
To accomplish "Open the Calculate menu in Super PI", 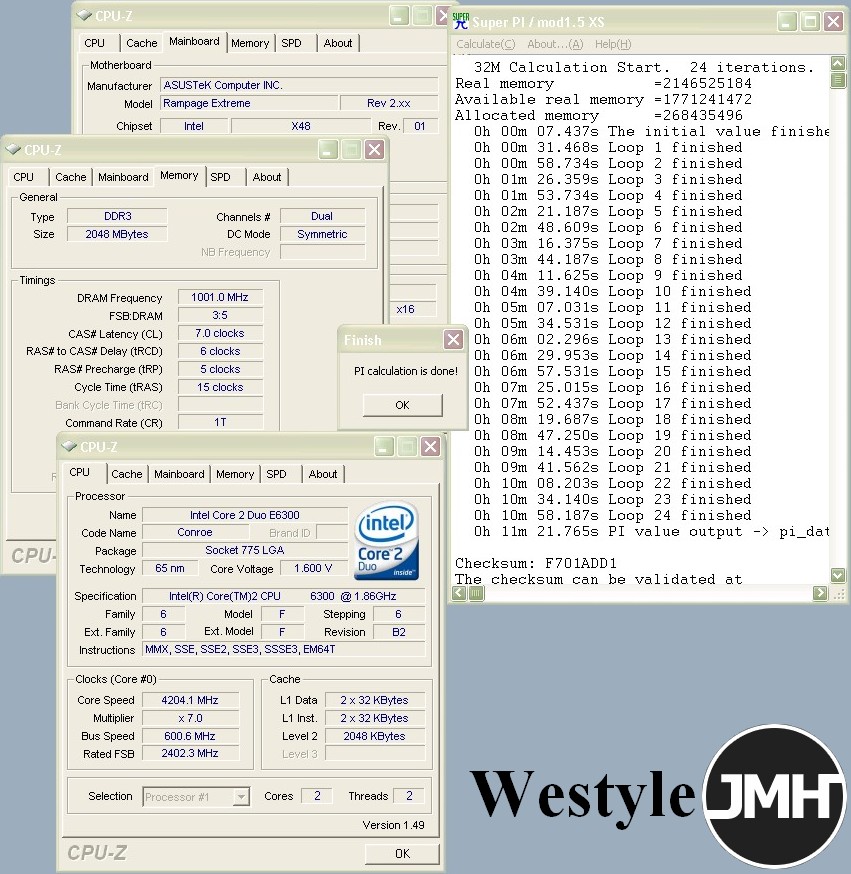I will point(486,44).
